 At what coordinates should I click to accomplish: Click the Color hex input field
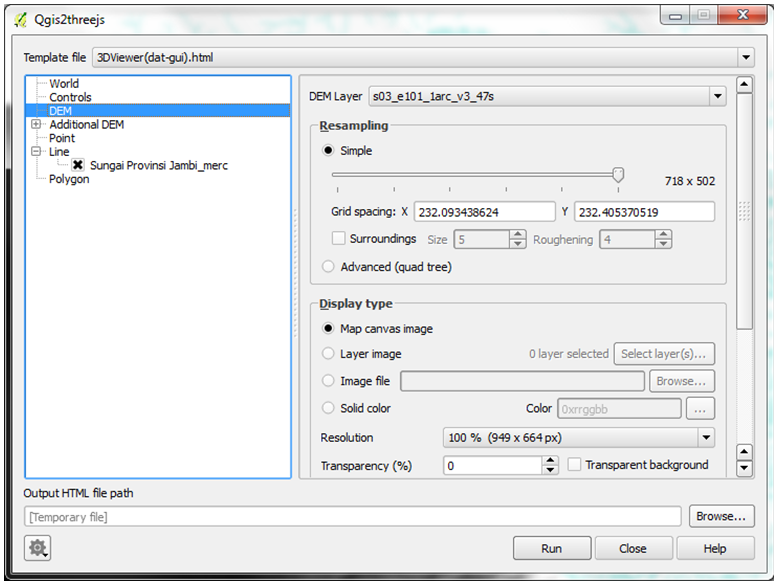(619, 409)
